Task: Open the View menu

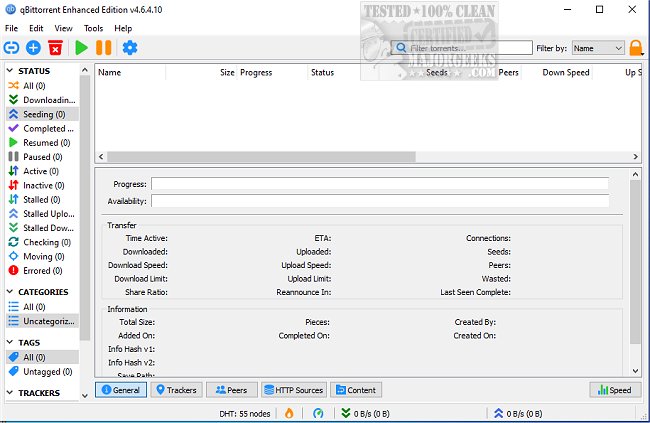Action: 63,28
